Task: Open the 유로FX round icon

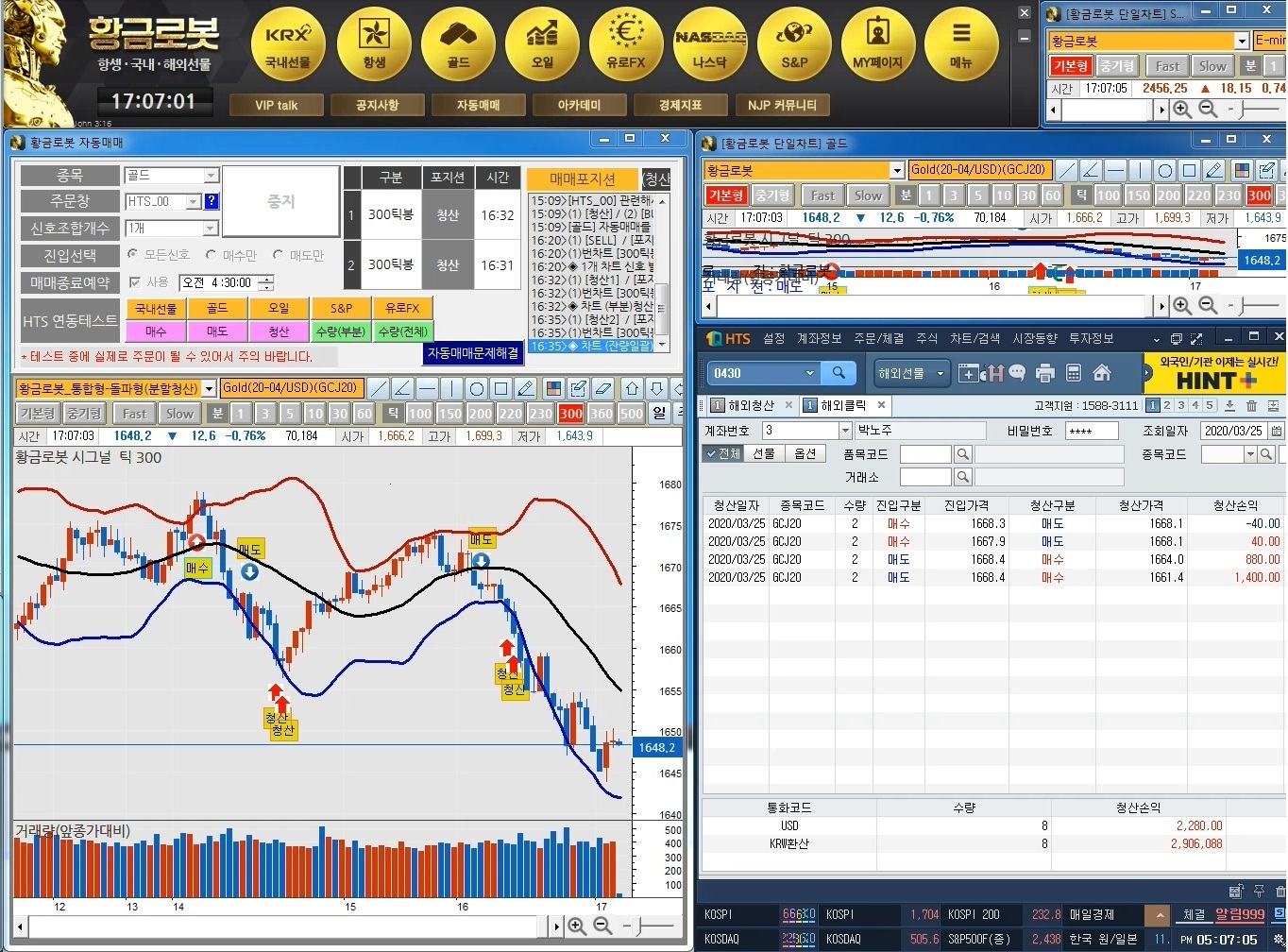Action: [626, 43]
